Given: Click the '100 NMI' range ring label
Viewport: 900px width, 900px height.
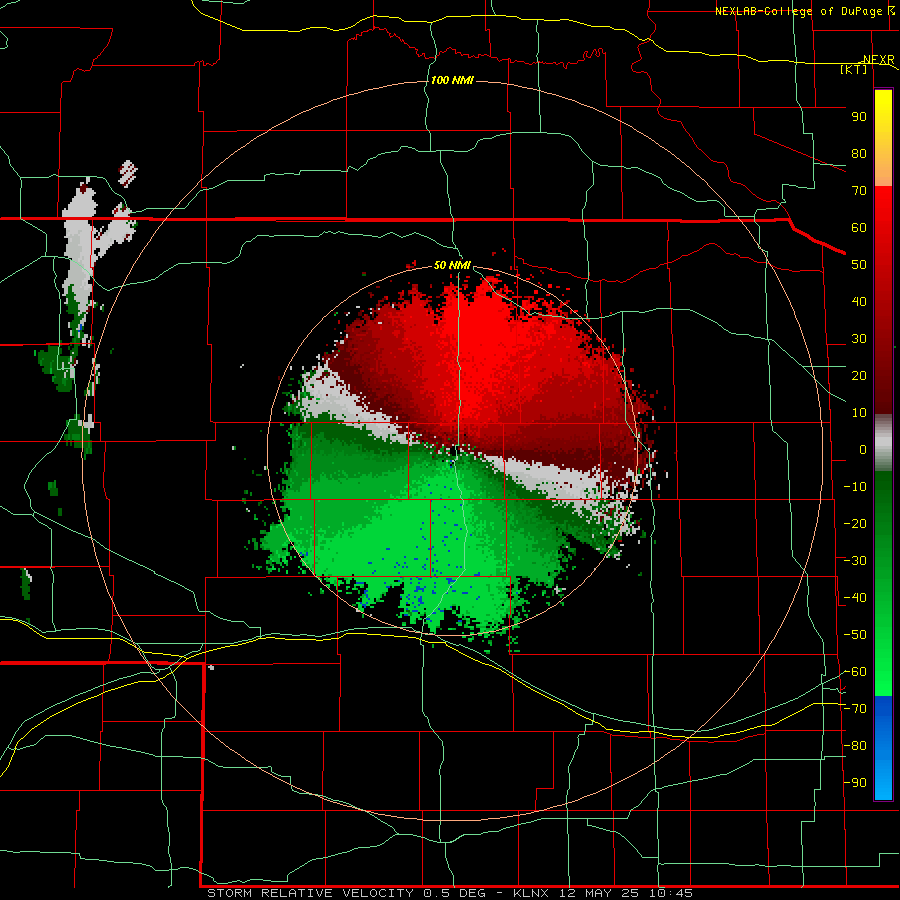Looking at the screenshot, I should (452, 80).
